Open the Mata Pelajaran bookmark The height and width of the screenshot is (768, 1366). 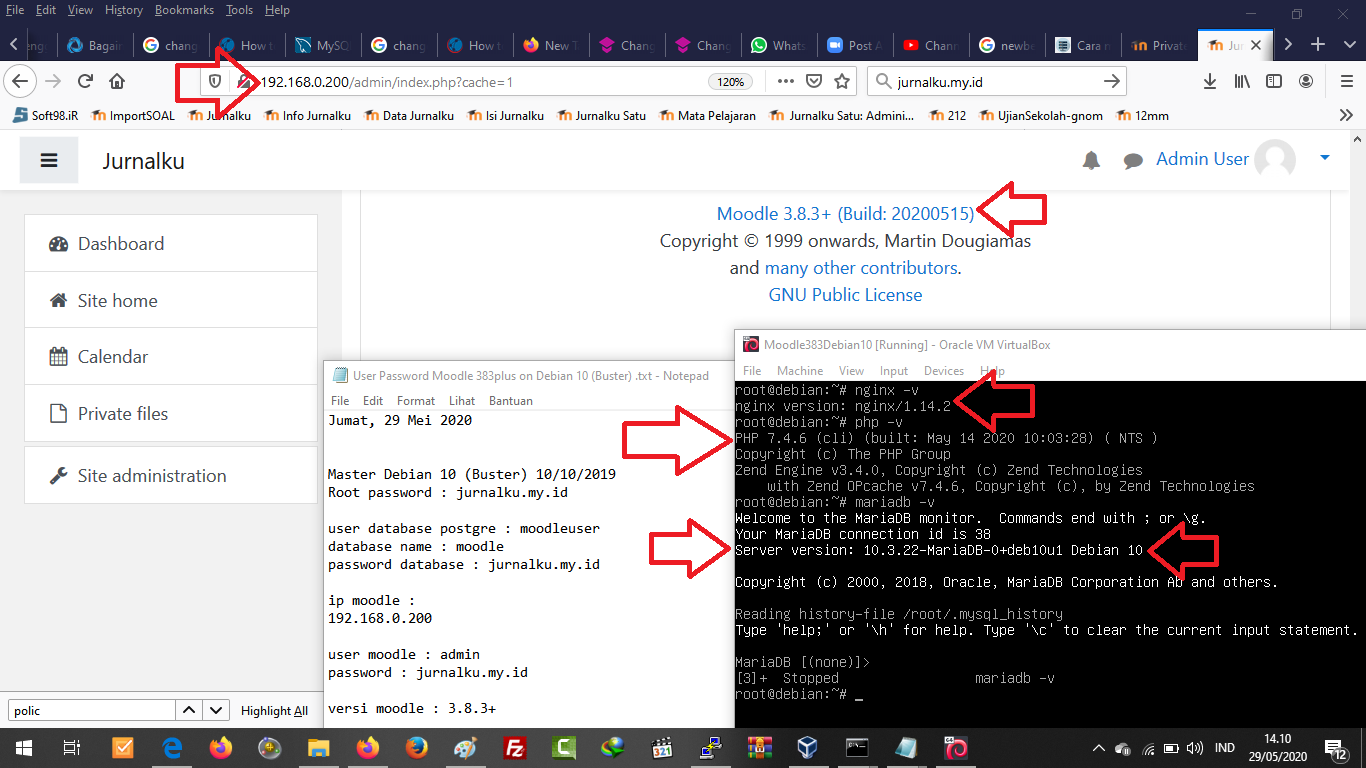tap(707, 115)
